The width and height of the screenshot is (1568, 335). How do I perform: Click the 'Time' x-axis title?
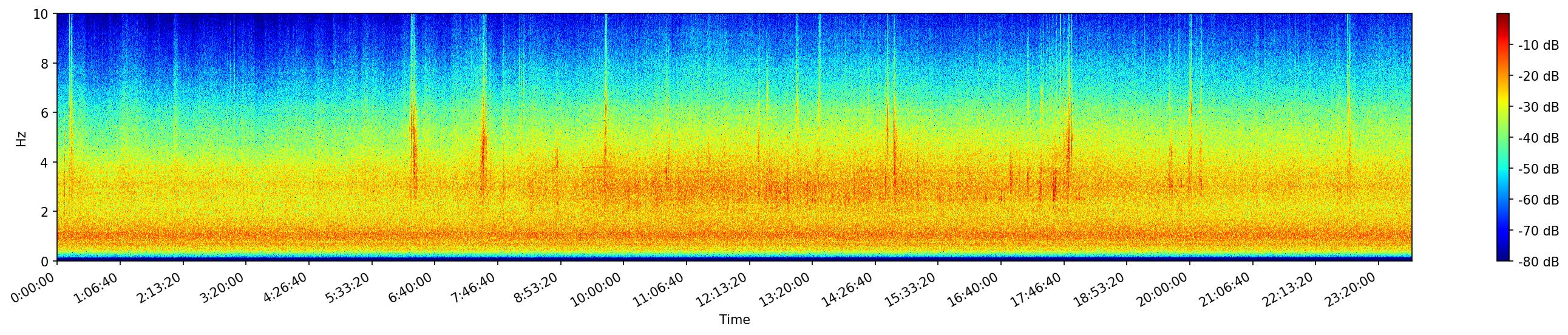point(734,320)
